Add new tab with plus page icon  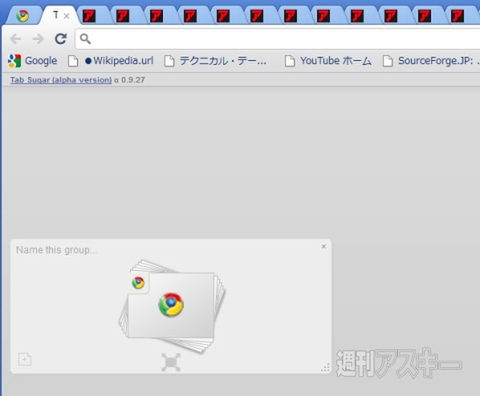click(25, 359)
